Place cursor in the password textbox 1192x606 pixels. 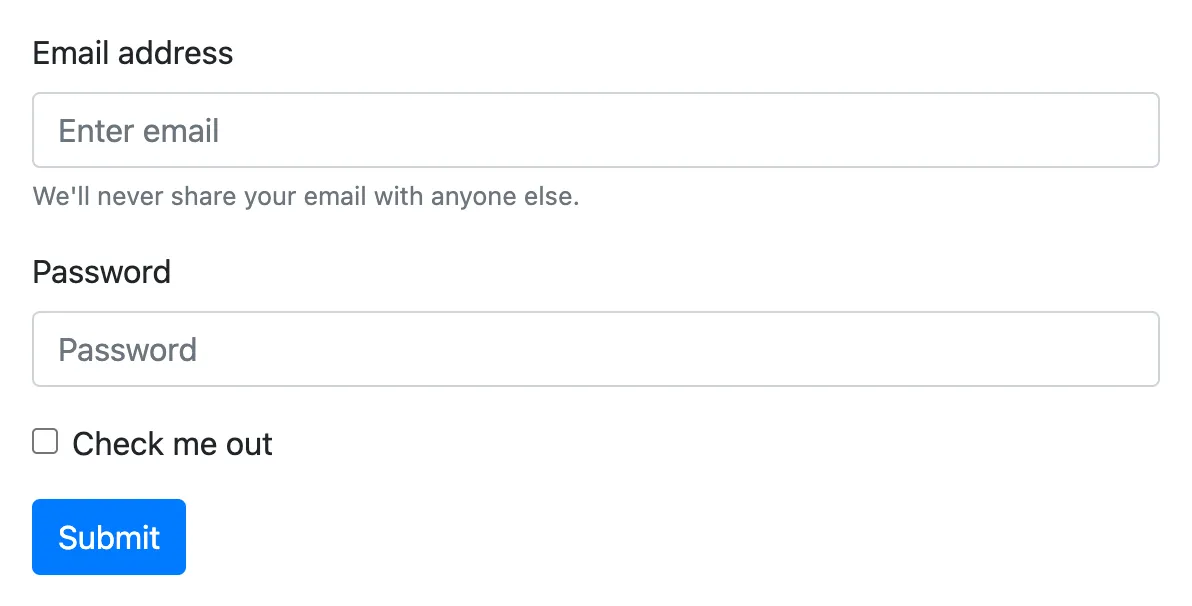click(595, 349)
